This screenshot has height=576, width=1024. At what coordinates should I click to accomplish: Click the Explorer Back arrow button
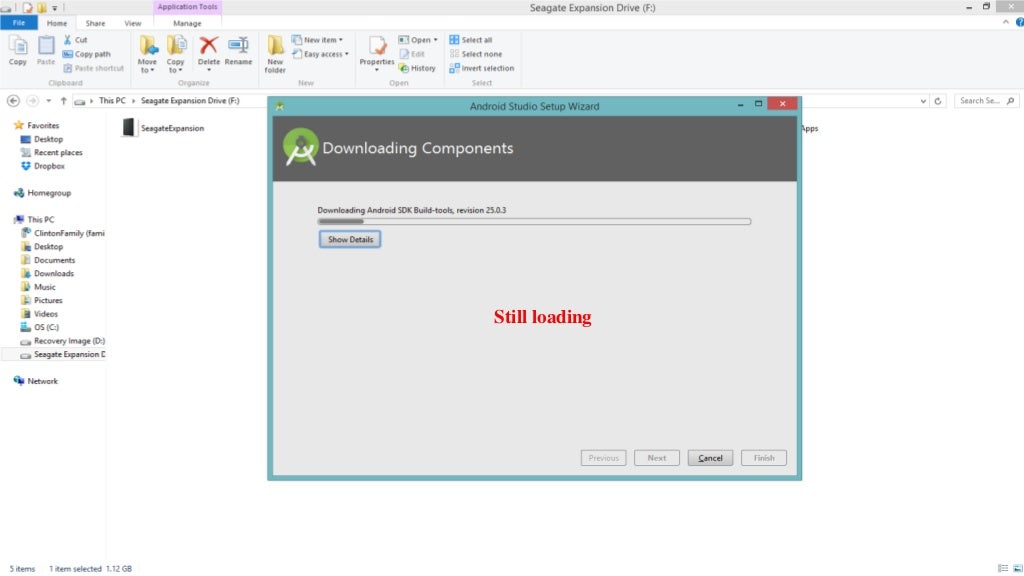click(x=13, y=101)
